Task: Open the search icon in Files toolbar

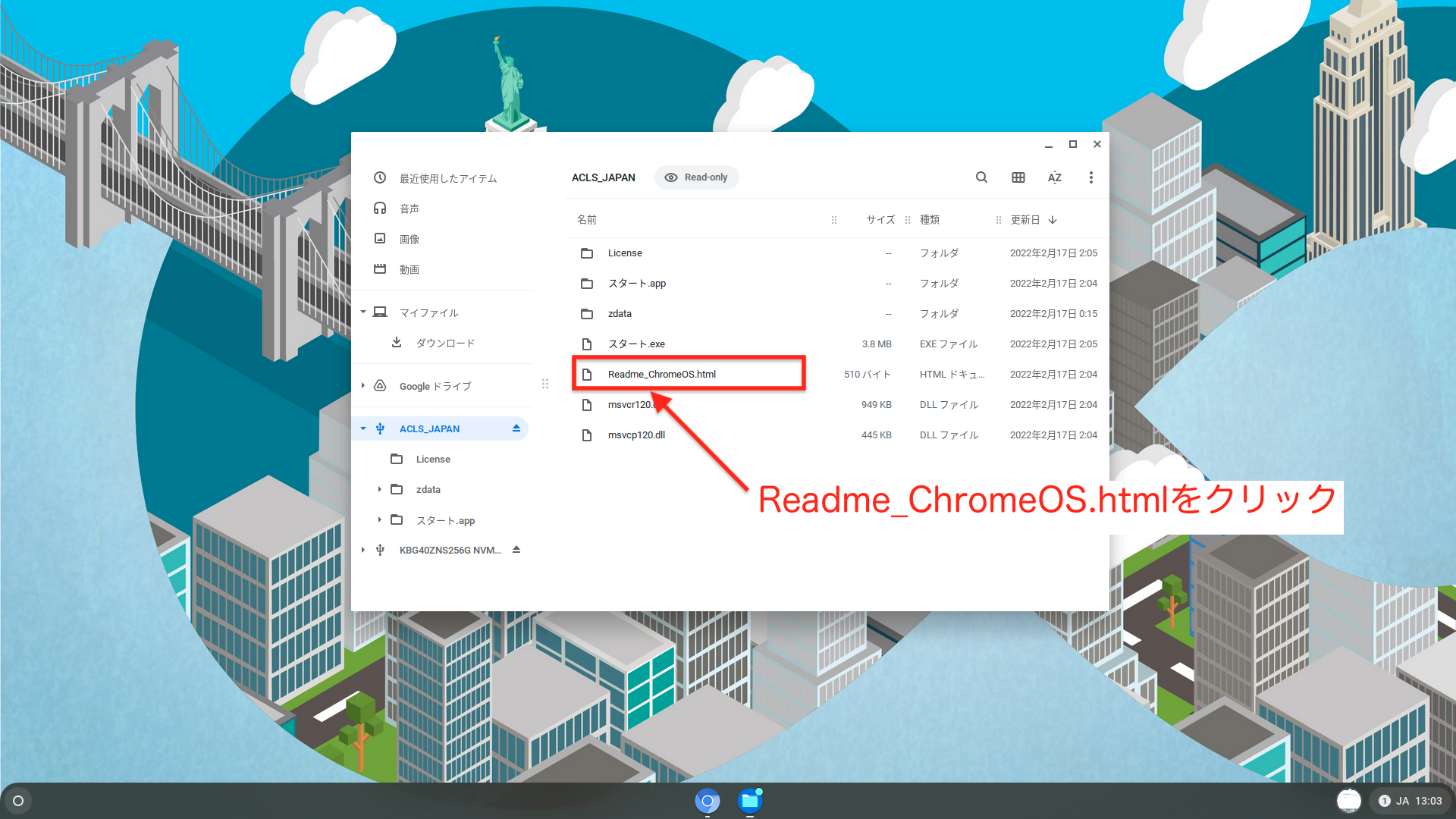Action: point(981,177)
